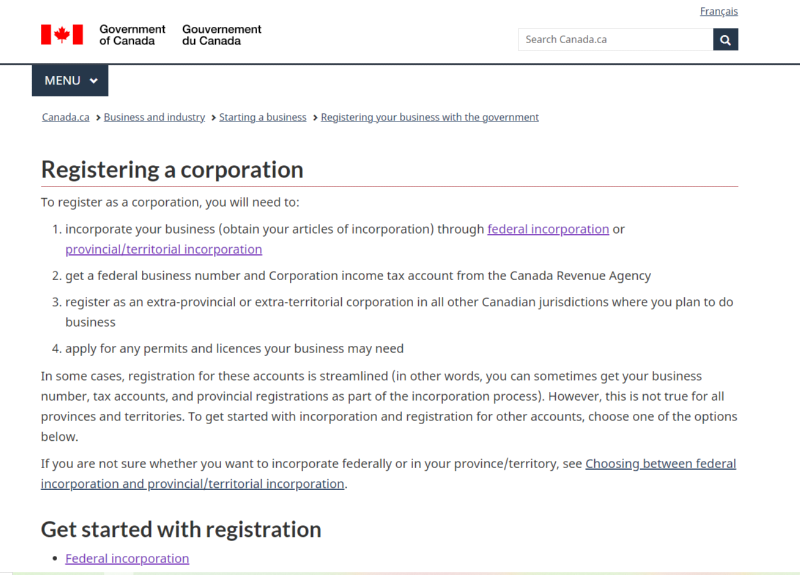Focus the Search Canada.ca field
800x575 pixels.
click(615, 40)
